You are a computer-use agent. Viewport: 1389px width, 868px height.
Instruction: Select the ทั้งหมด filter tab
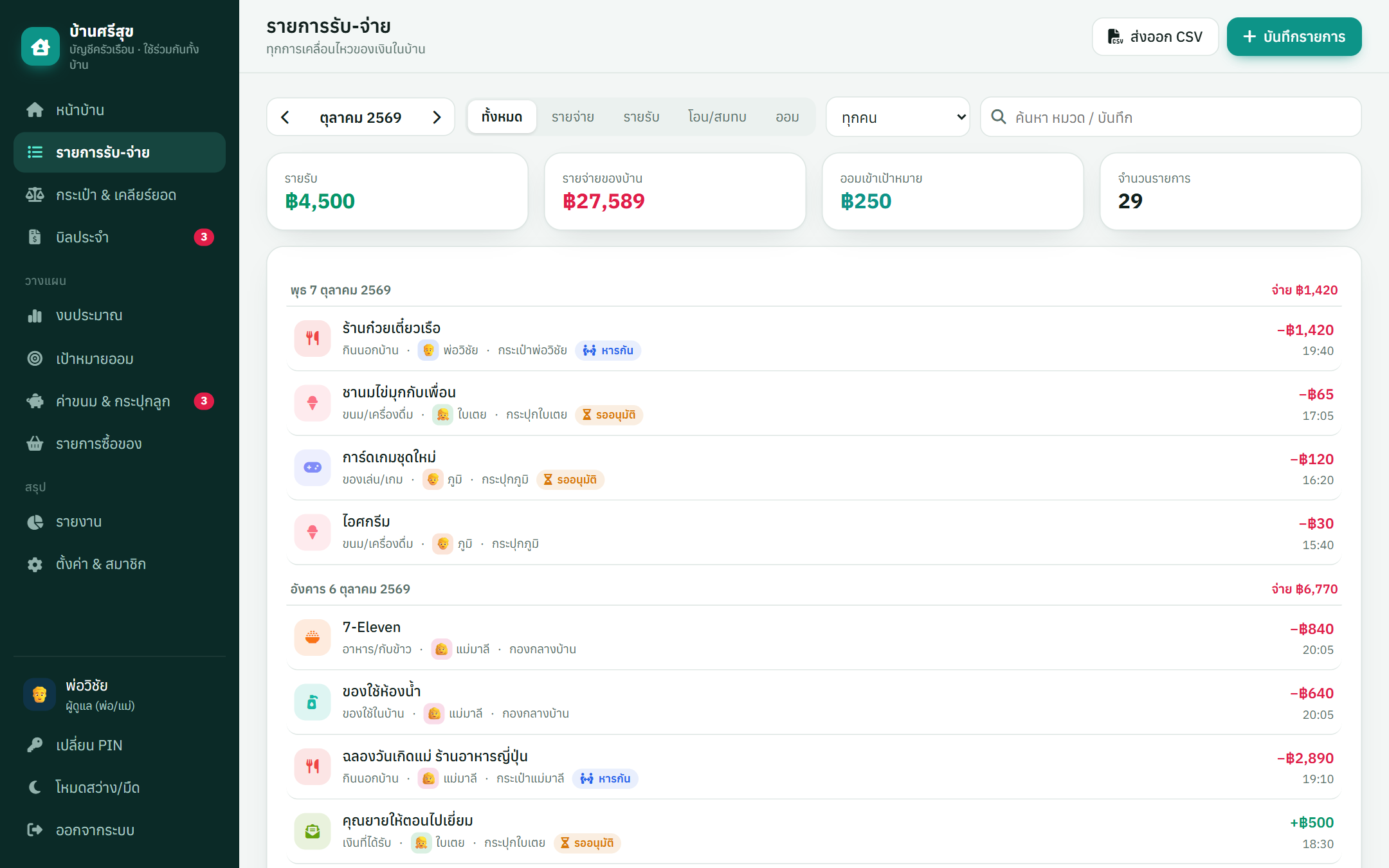tap(502, 117)
